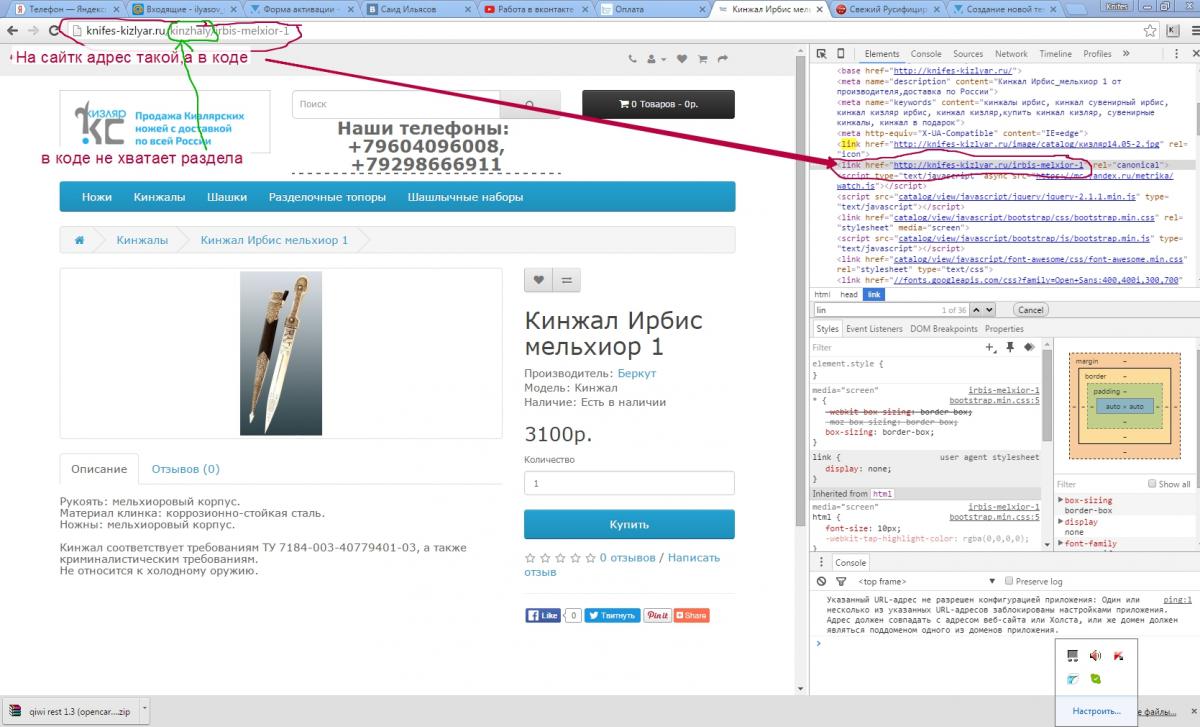Screen dimensions: 1200x727
Task: Click the Количество quantity input field
Action: tap(629, 483)
